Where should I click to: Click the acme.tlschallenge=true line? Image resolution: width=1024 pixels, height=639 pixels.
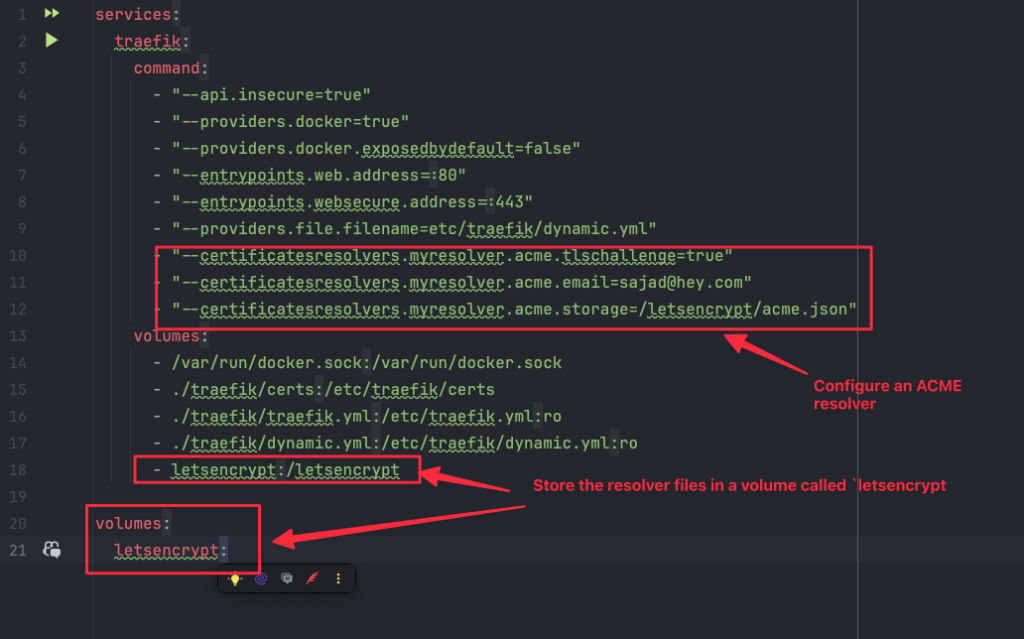pyautogui.click(x=452, y=255)
